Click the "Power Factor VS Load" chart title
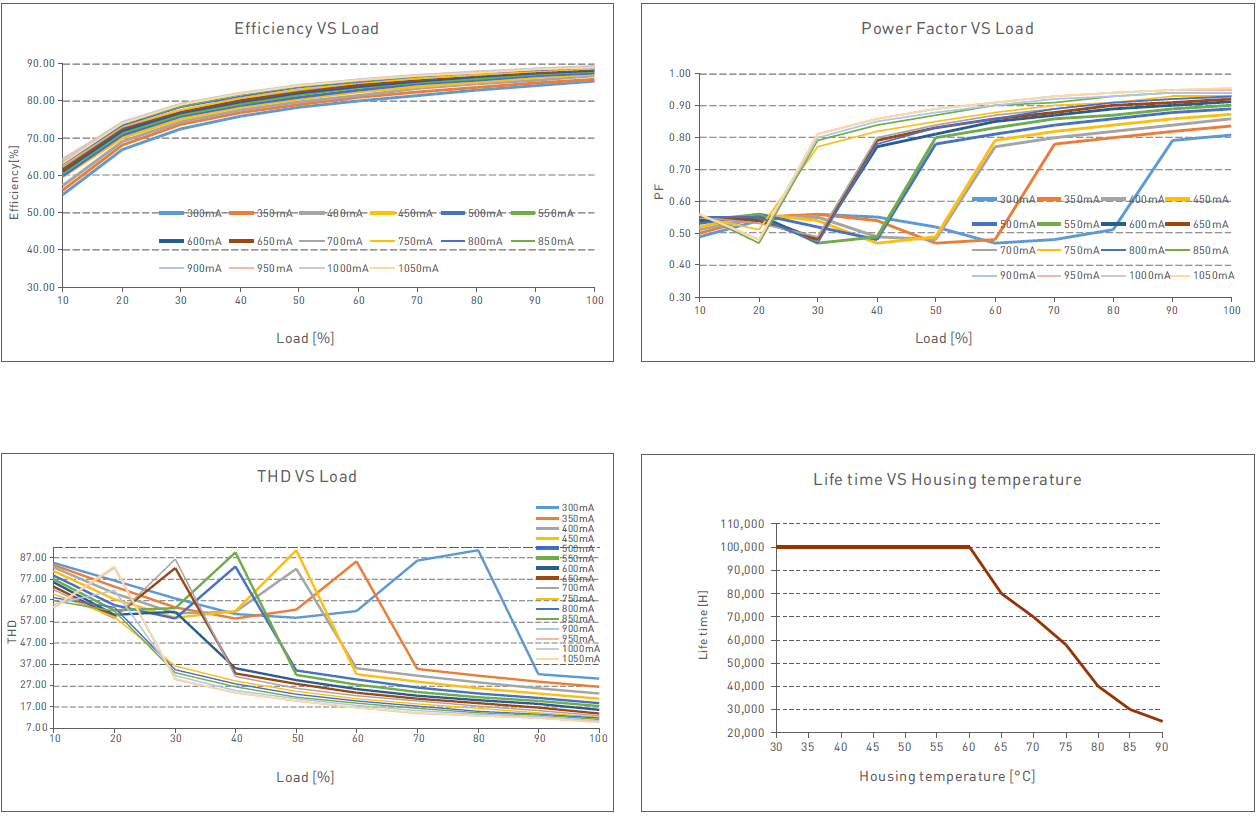This screenshot has width=1260, height=817. [947, 29]
